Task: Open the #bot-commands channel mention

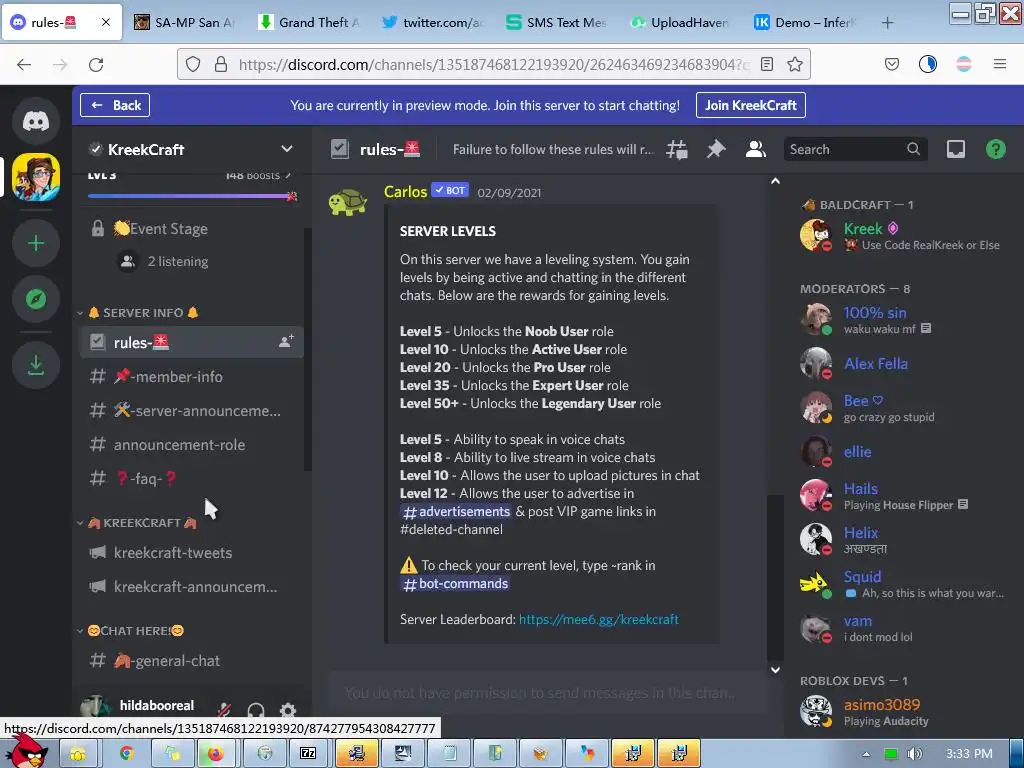Action: pos(455,583)
